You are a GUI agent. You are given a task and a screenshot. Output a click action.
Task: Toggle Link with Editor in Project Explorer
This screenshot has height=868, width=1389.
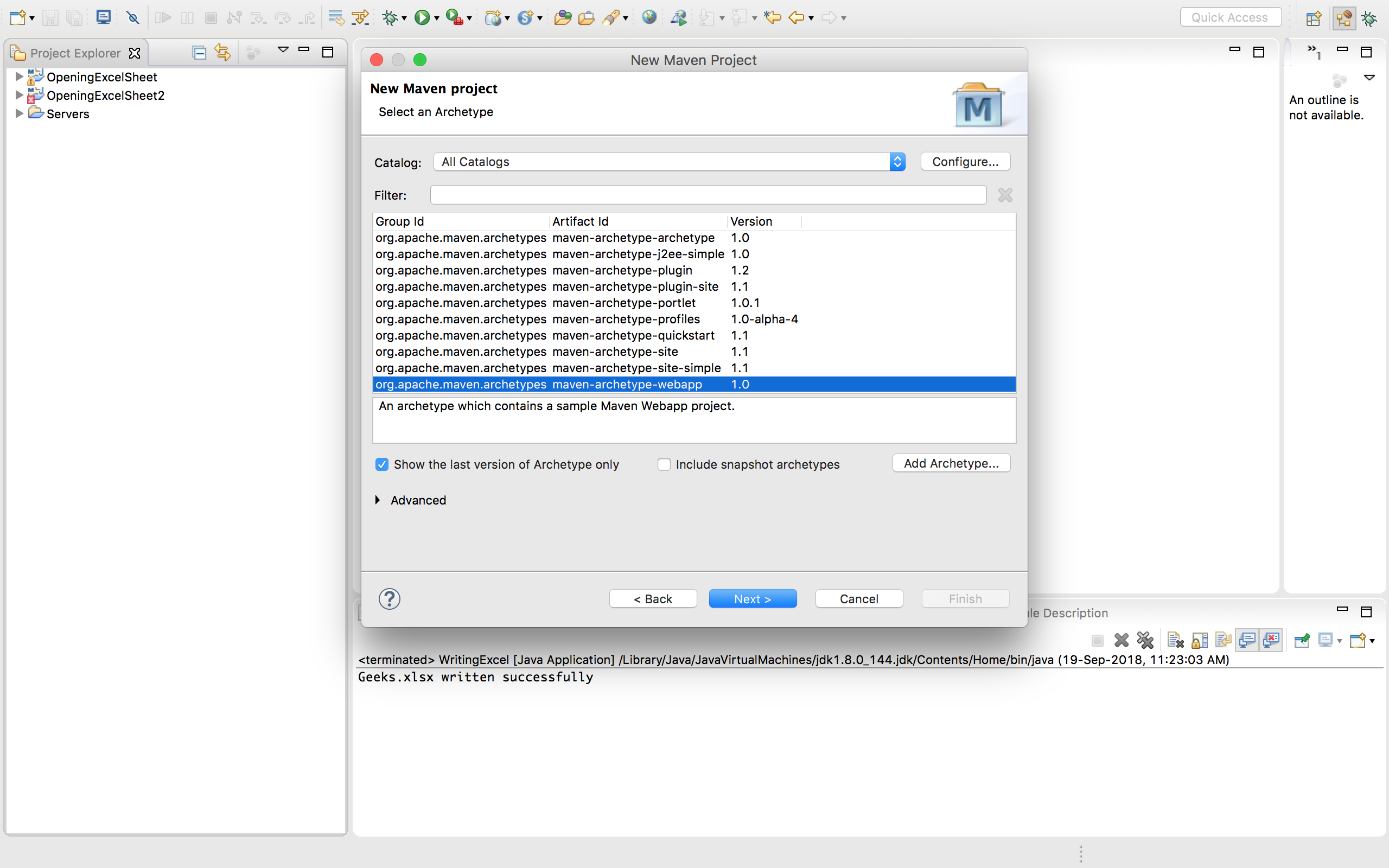(222, 52)
